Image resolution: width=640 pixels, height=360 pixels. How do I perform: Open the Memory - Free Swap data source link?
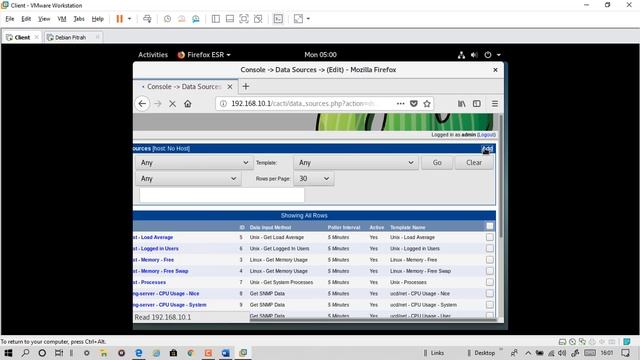[x=160, y=271]
